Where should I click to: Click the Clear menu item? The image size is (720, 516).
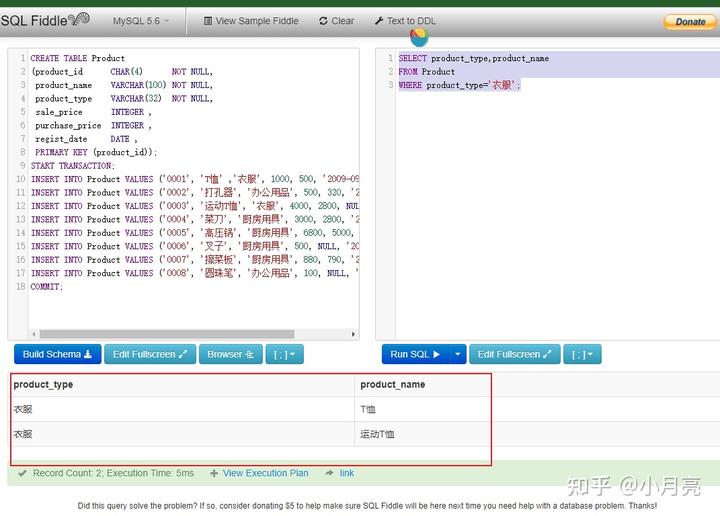pos(337,21)
